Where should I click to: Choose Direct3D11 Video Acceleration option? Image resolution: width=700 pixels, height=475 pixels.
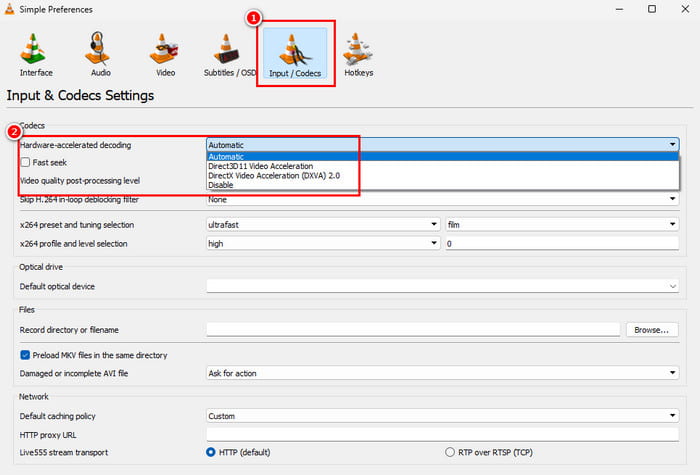click(x=442, y=166)
